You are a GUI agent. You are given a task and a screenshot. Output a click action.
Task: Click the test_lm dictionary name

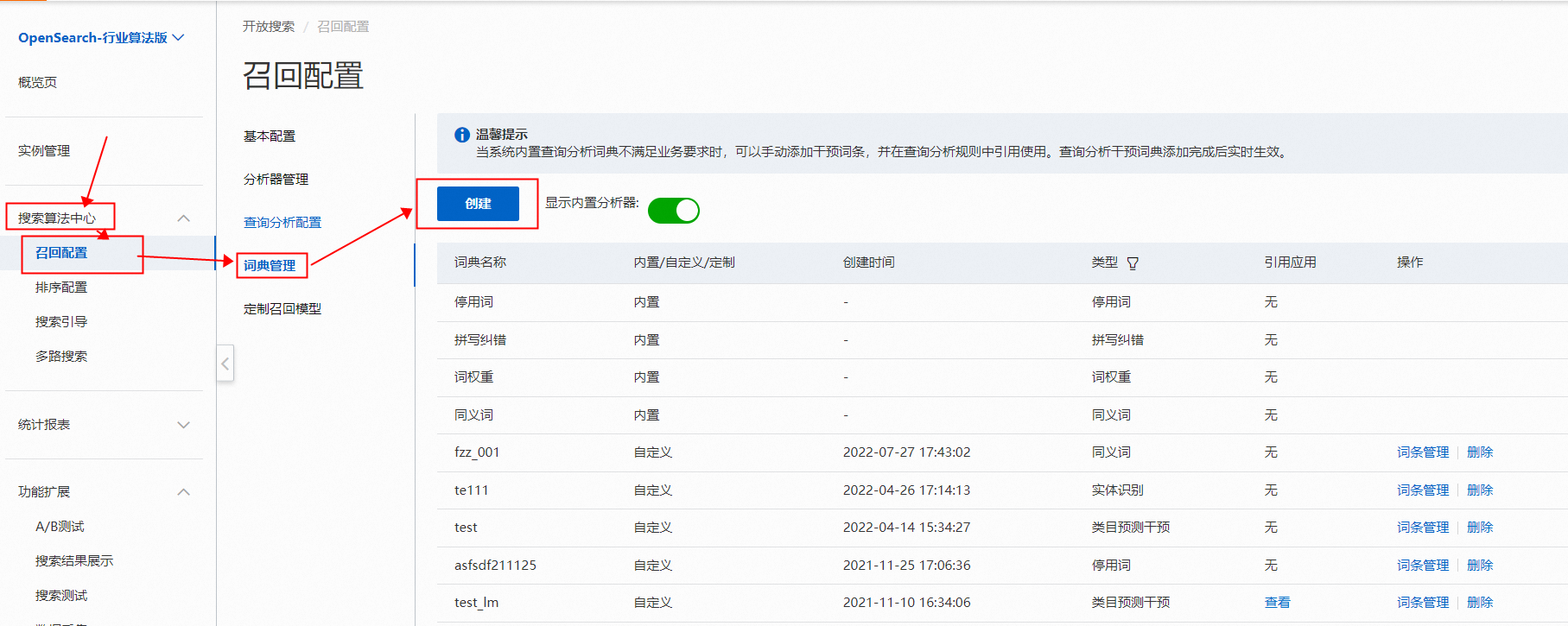coord(476,603)
